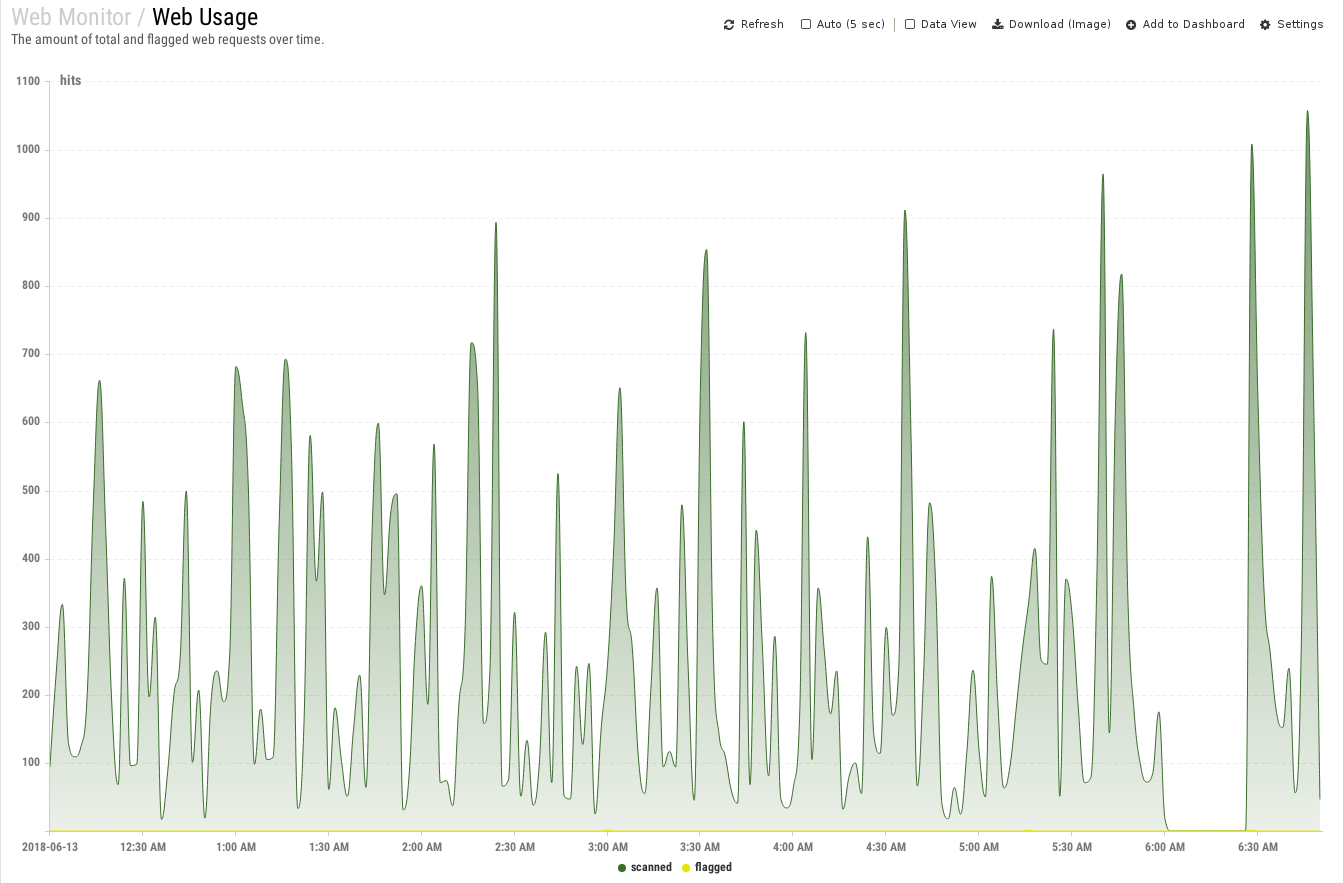Image resolution: width=1344 pixels, height=884 pixels.
Task: Click the 6:30 AM axis label
Action: [1258, 847]
